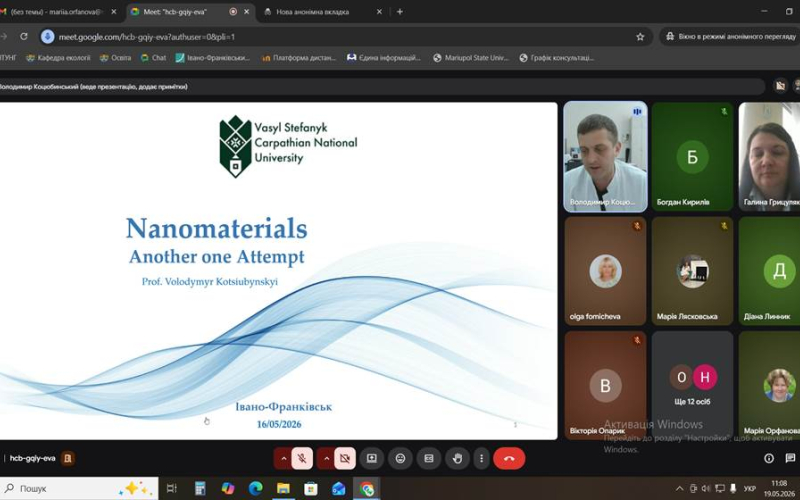The width and height of the screenshot is (800, 500).
Task: Switch keyboard language УКР
Action: (749, 489)
